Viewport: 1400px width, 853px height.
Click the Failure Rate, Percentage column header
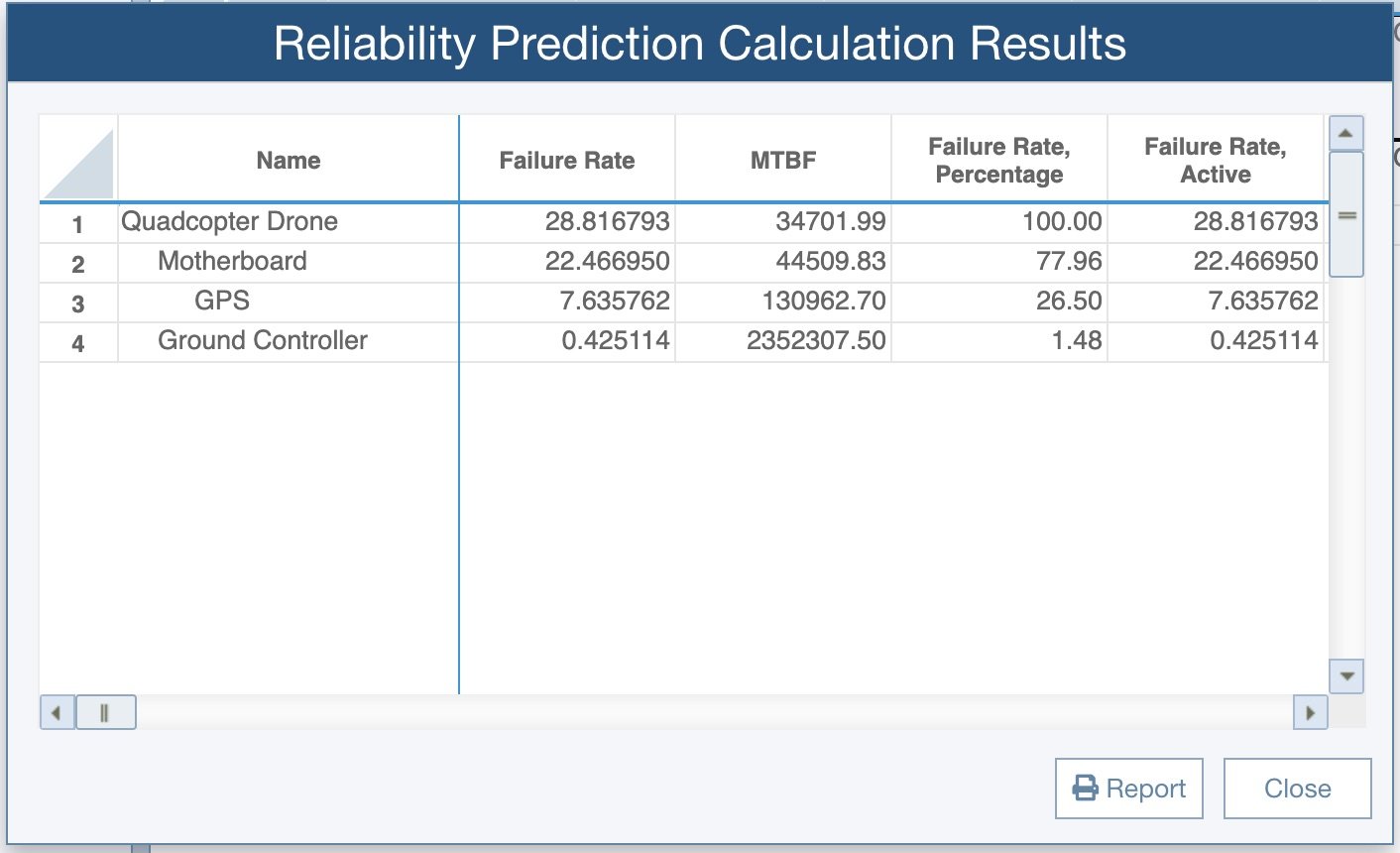click(998, 159)
